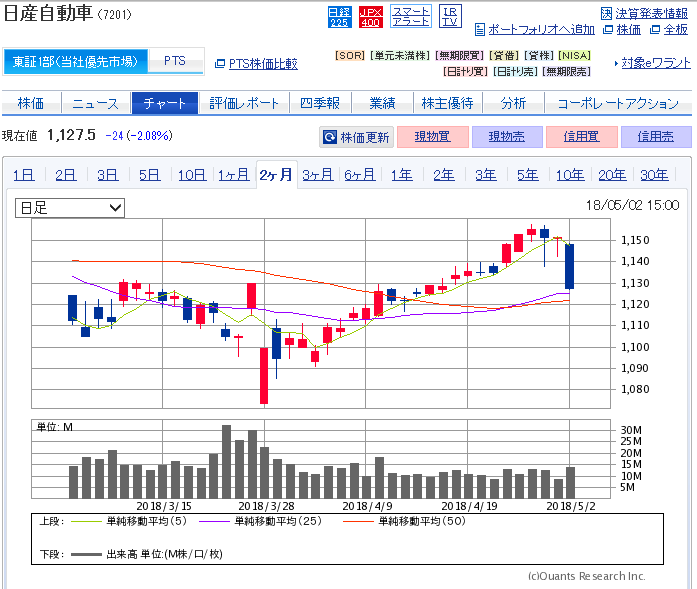Click the 信用買 button
Screen dimensions: 697x589
(581, 137)
